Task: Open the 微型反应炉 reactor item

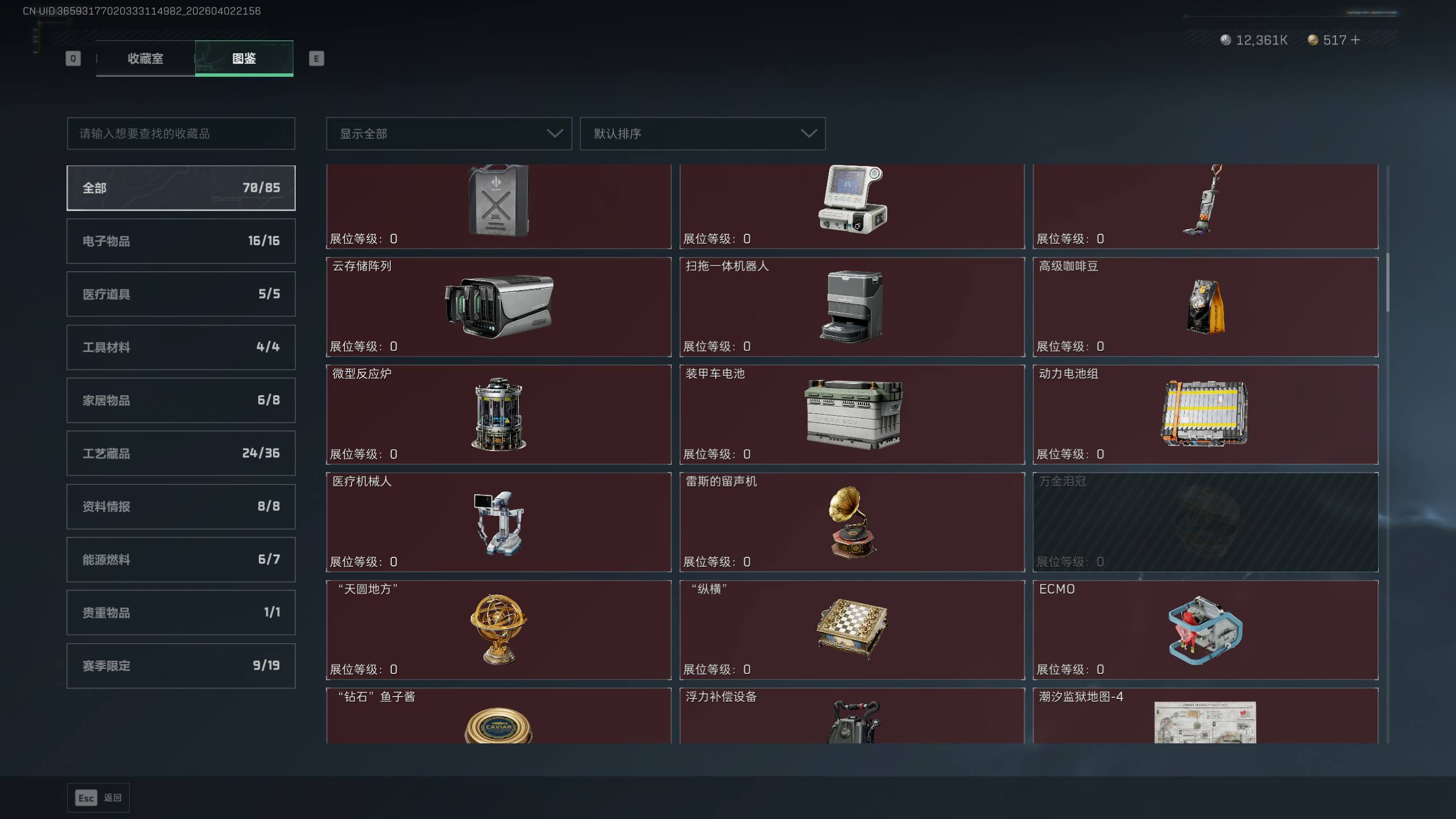Action: tap(498, 415)
